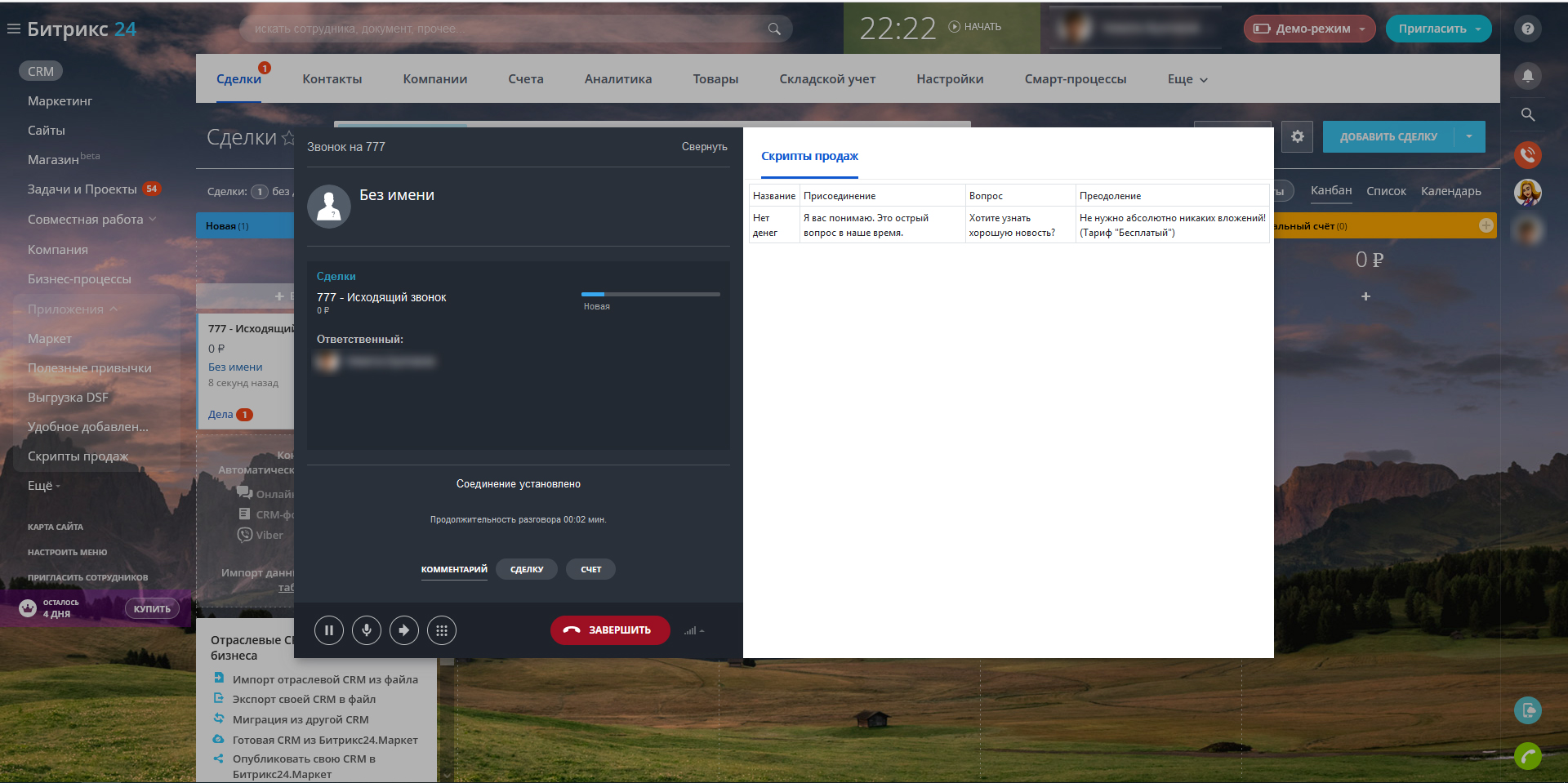Open the arrow next to ДОБАВИТЬ СДЕЛКУ
Screen dimensions: 1568x783
pyautogui.click(x=1469, y=136)
